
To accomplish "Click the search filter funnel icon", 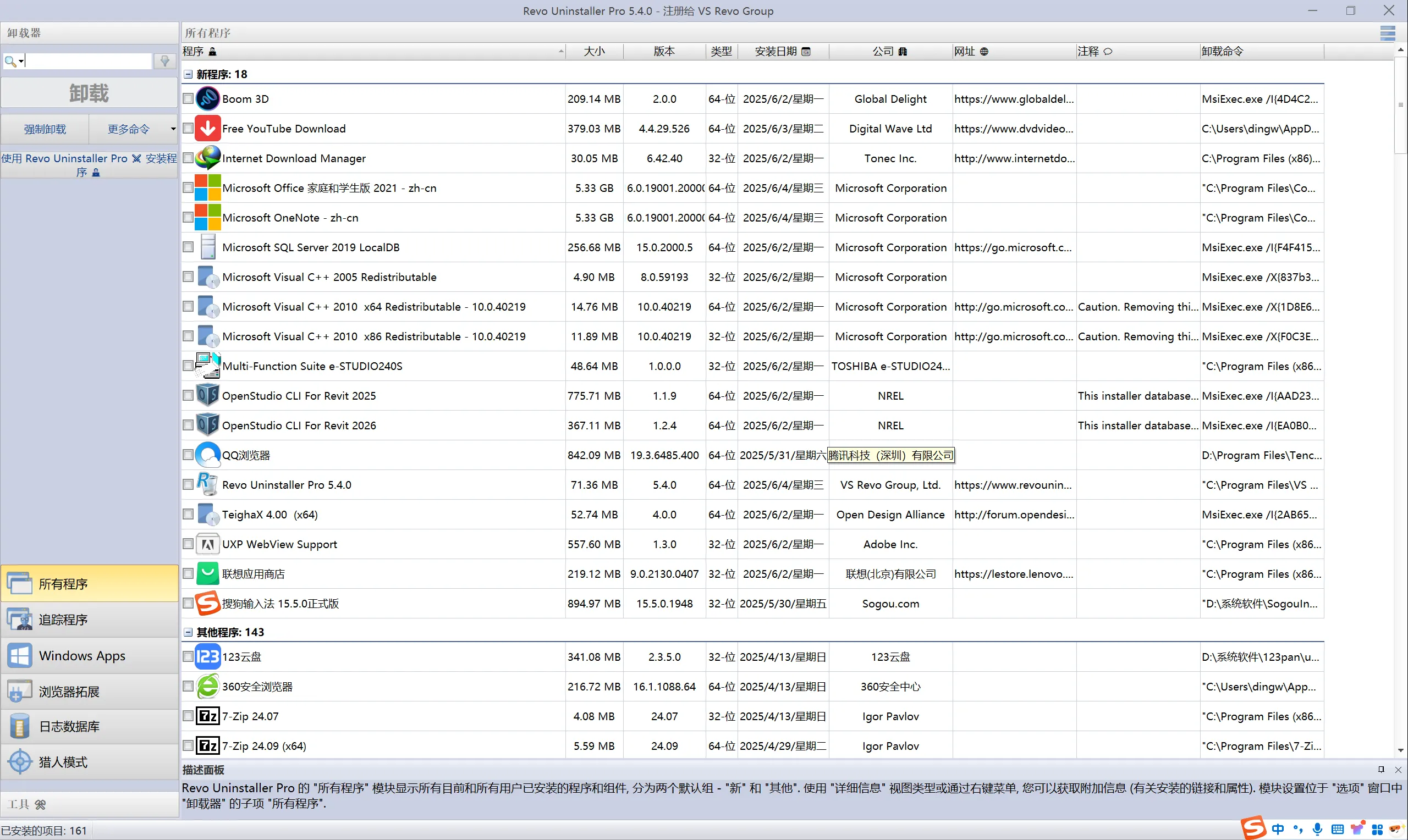I will pyautogui.click(x=165, y=60).
